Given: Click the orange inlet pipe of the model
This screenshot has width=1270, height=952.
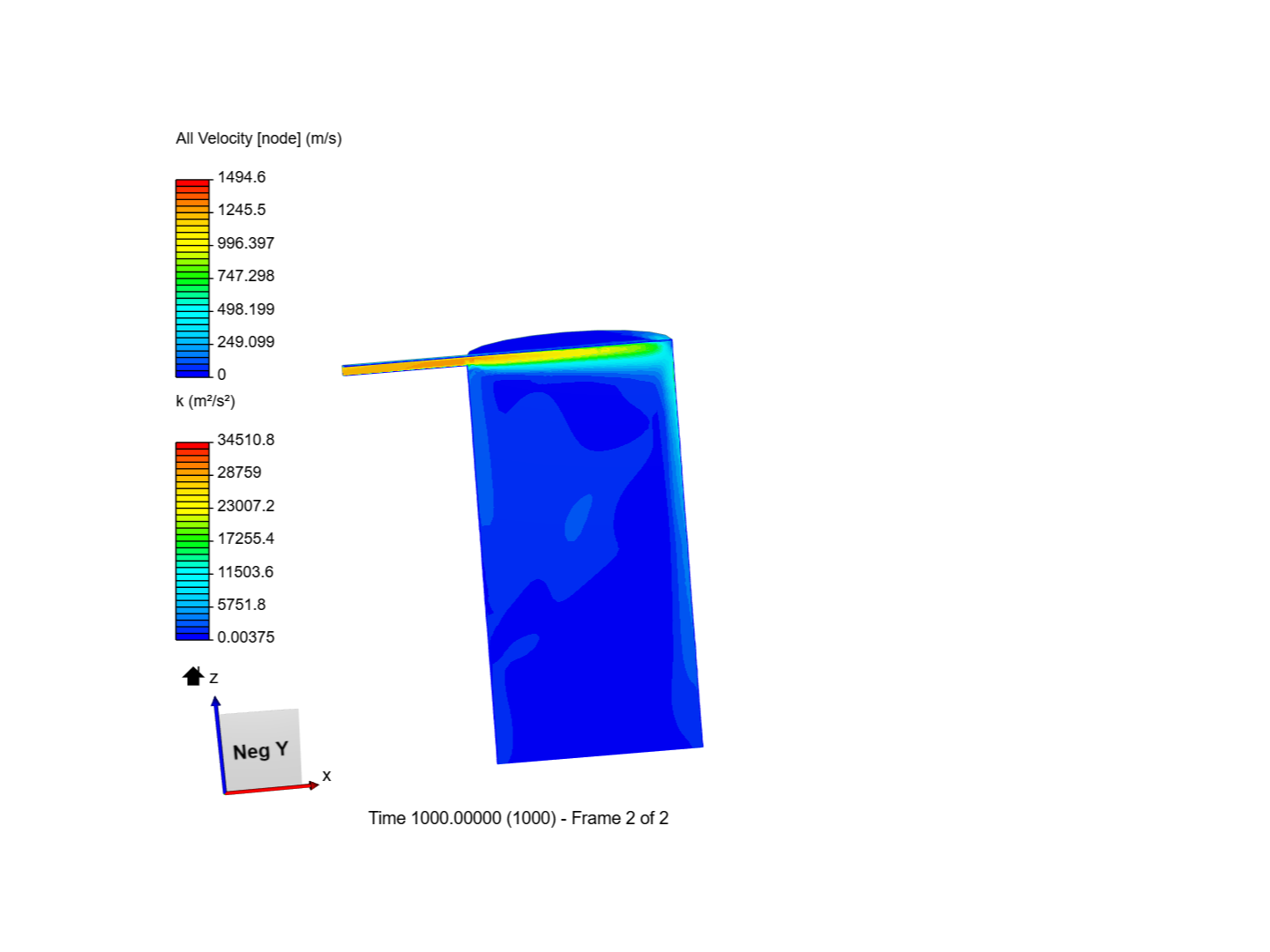Looking at the screenshot, I should coord(405,366).
